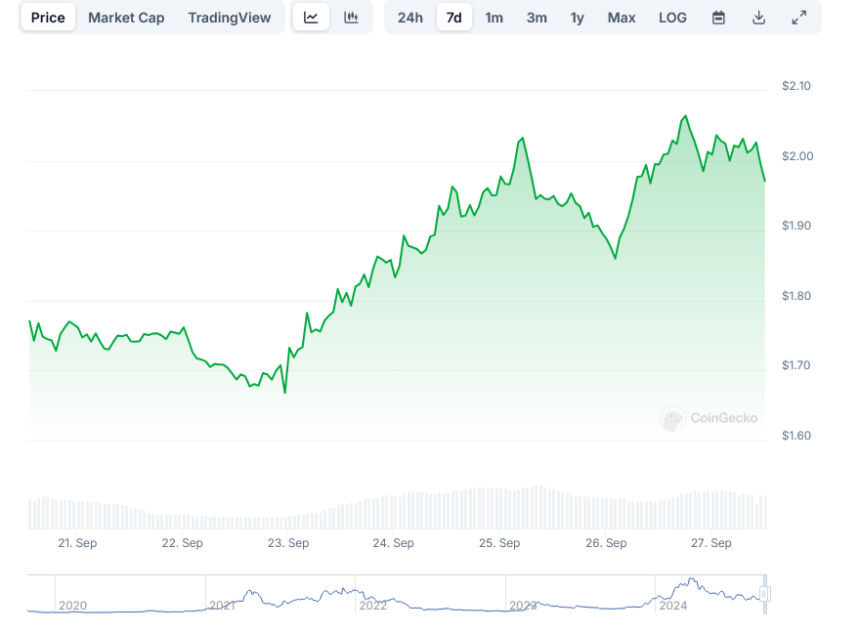Expand chart to fullscreen
This screenshot has height=632, width=860.
799,17
